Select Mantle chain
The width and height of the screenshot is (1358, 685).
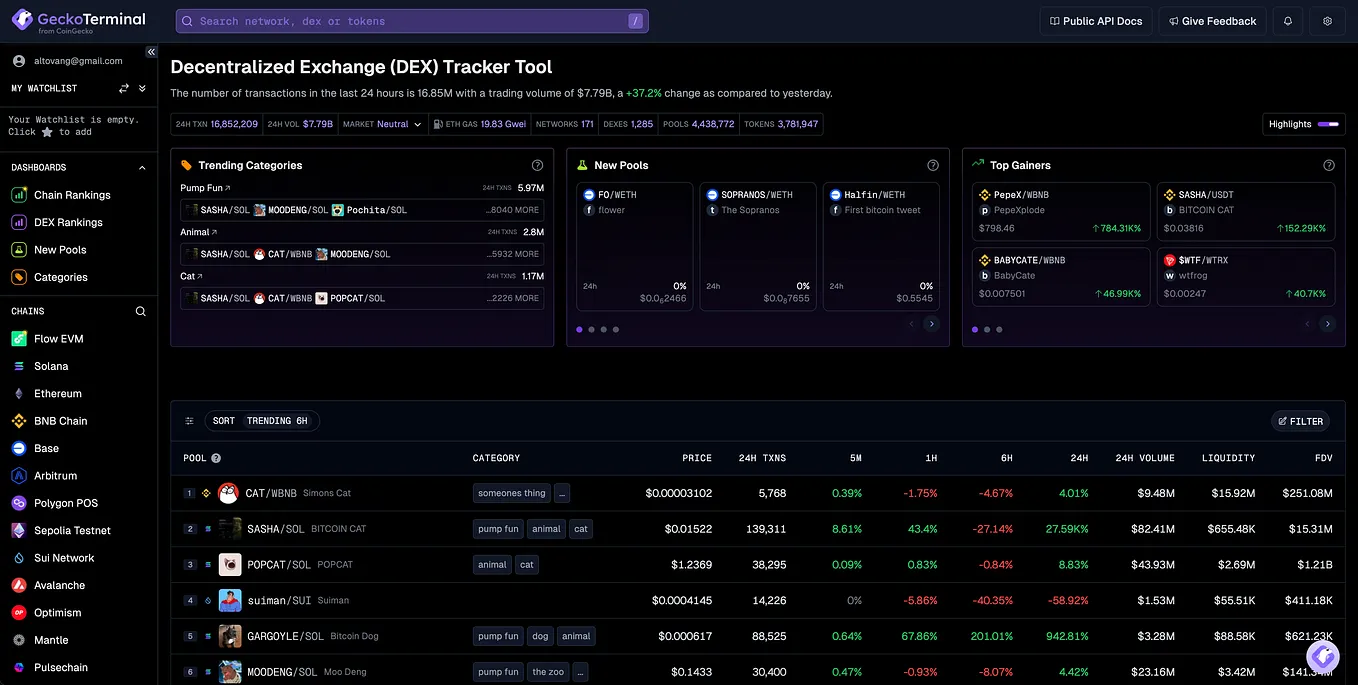51,640
